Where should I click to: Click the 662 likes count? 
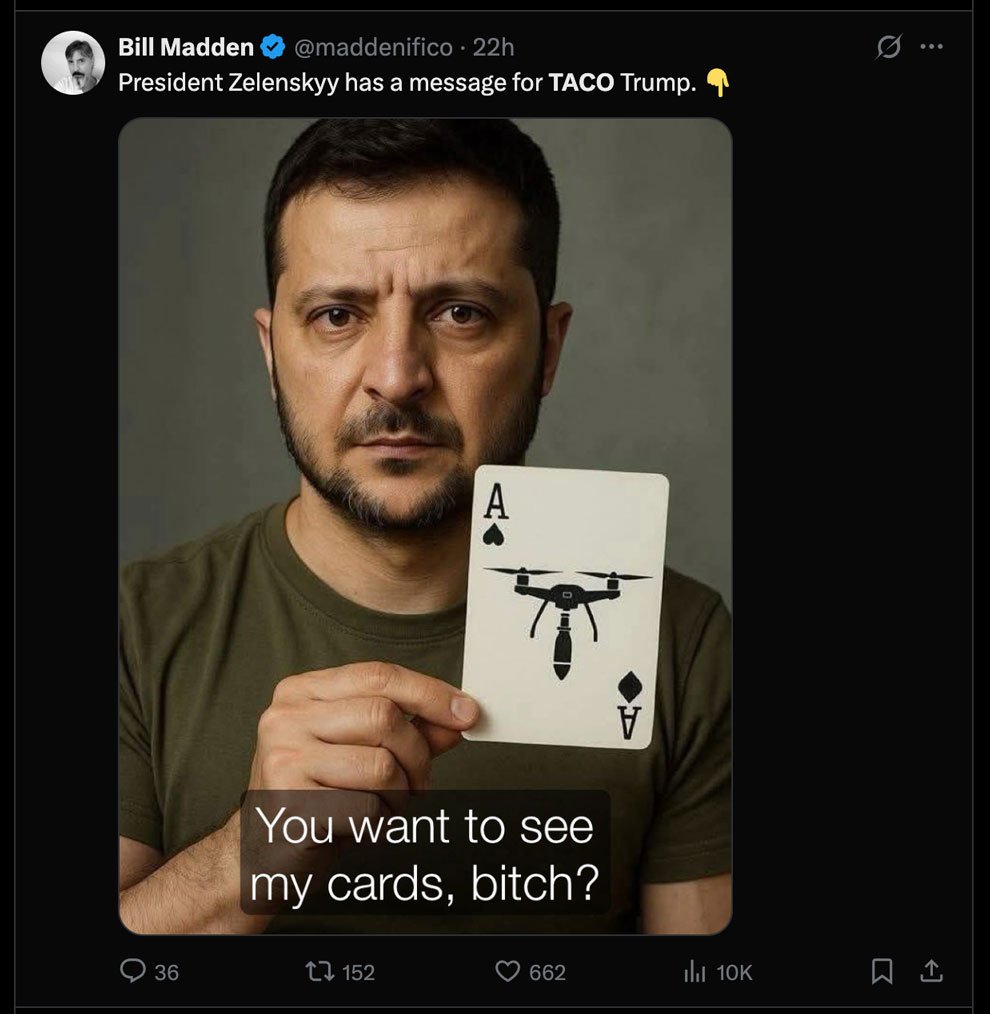click(547, 972)
